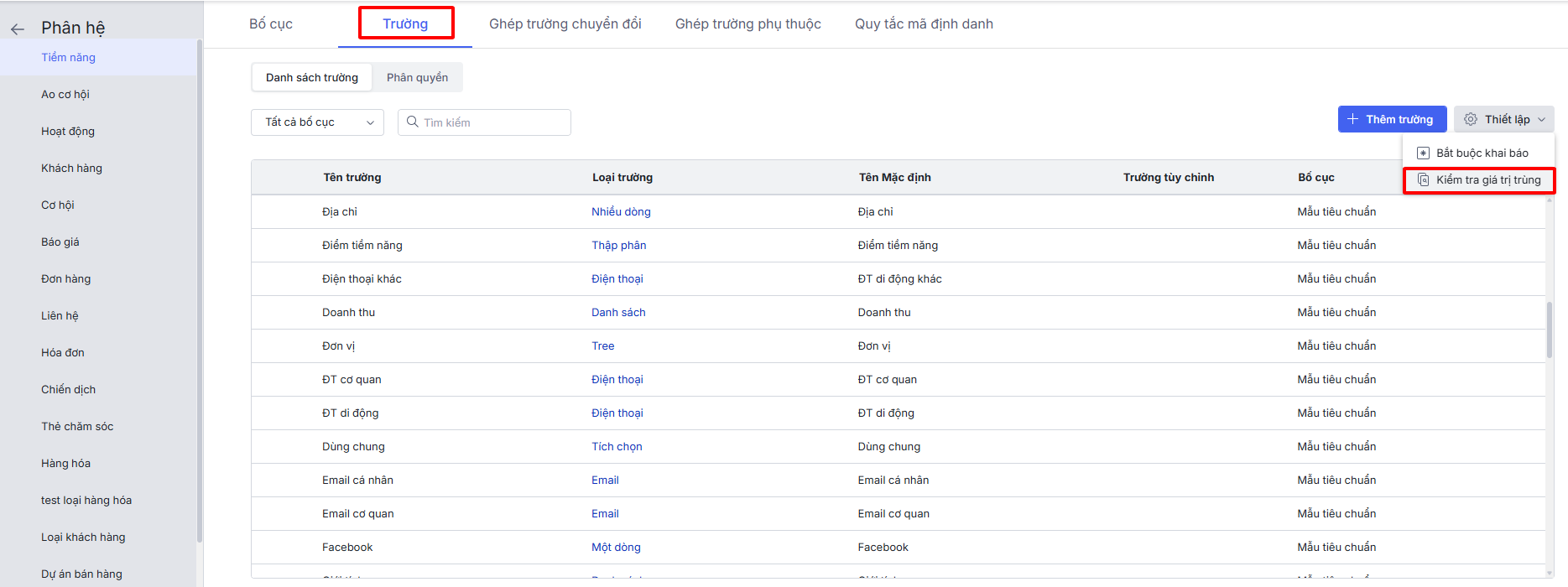Switch to the Phân quyền view
The width and height of the screenshot is (1568, 587).
pos(417,78)
